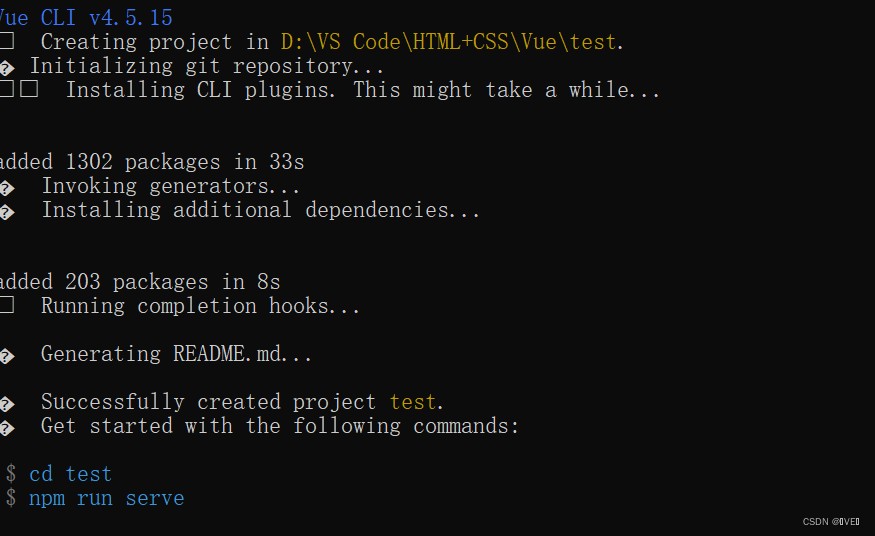Viewport: 875px width, 536px height.
Task: Click the diamond glyph before "Installing additional dependencies"
Action: [7, 211]
